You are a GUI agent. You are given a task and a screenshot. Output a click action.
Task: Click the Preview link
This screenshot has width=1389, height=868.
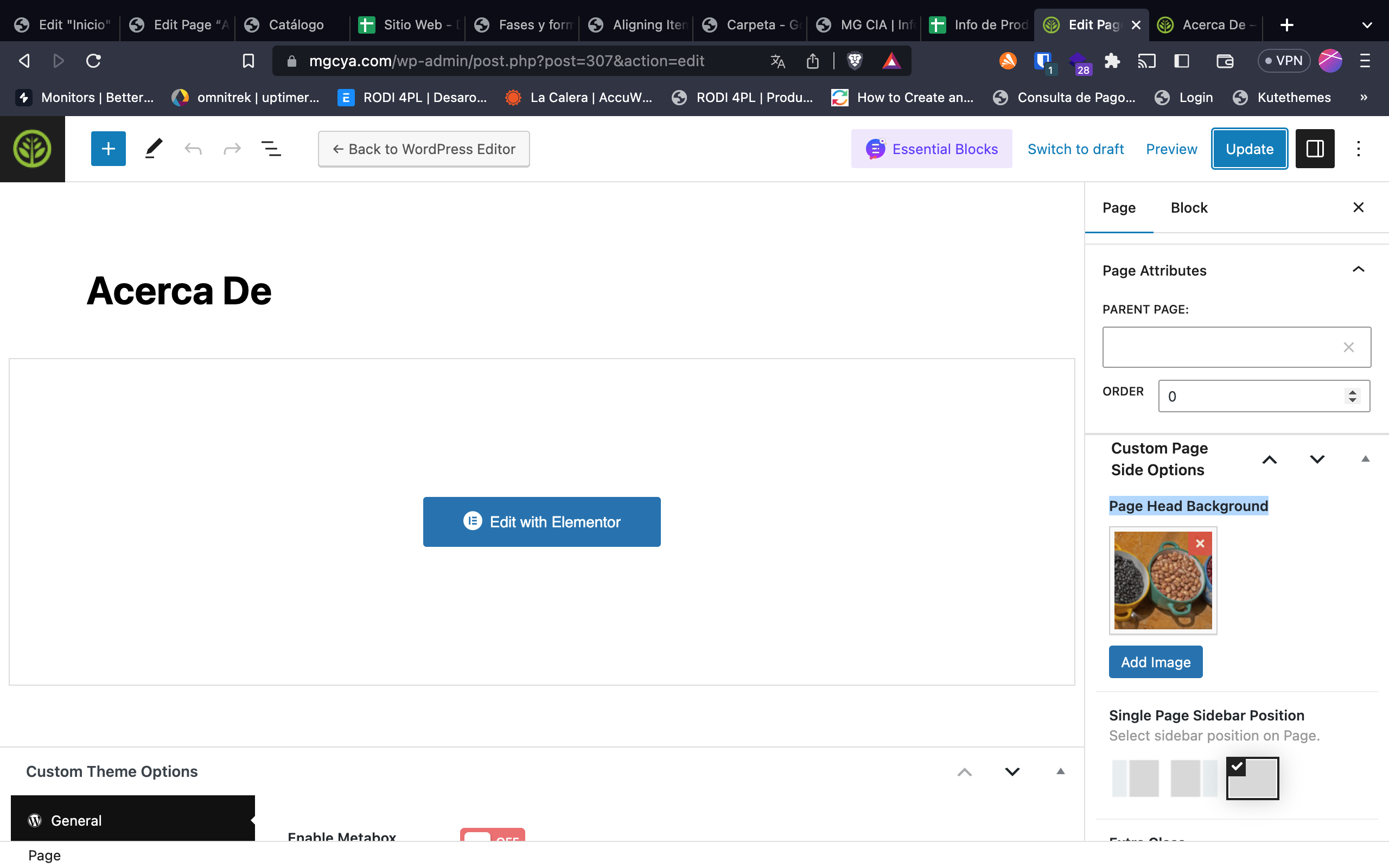coord(1171,149)
